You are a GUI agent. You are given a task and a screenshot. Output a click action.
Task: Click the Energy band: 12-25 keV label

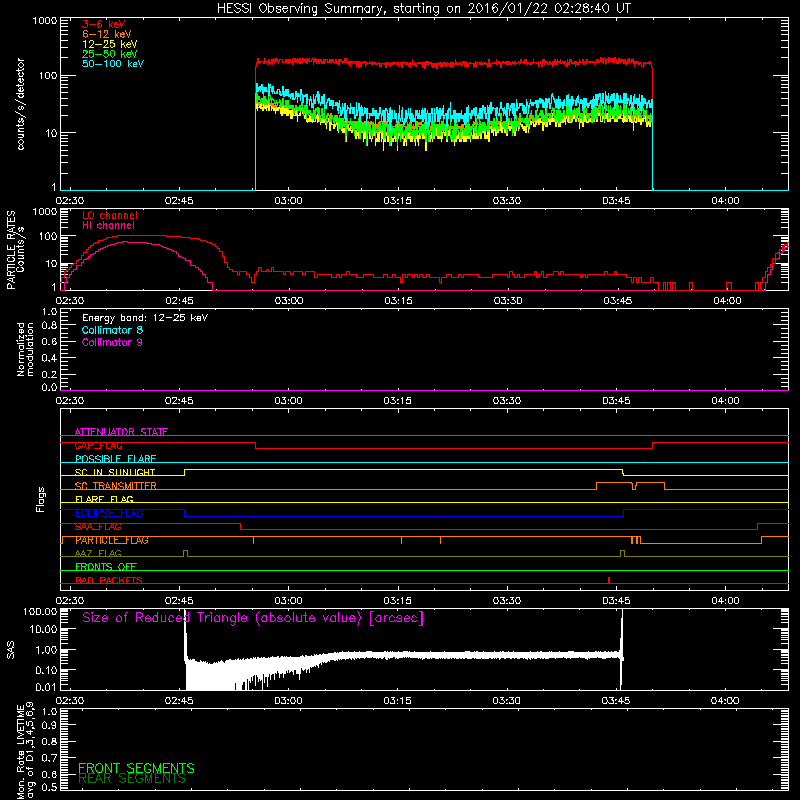pos(145,318)
